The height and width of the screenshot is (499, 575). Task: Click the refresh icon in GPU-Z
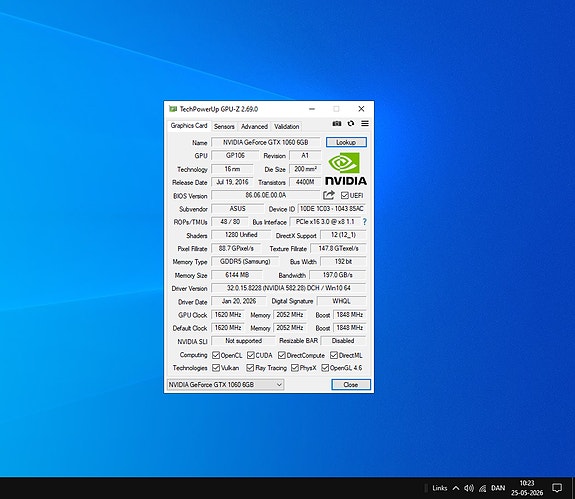point(351,124)
